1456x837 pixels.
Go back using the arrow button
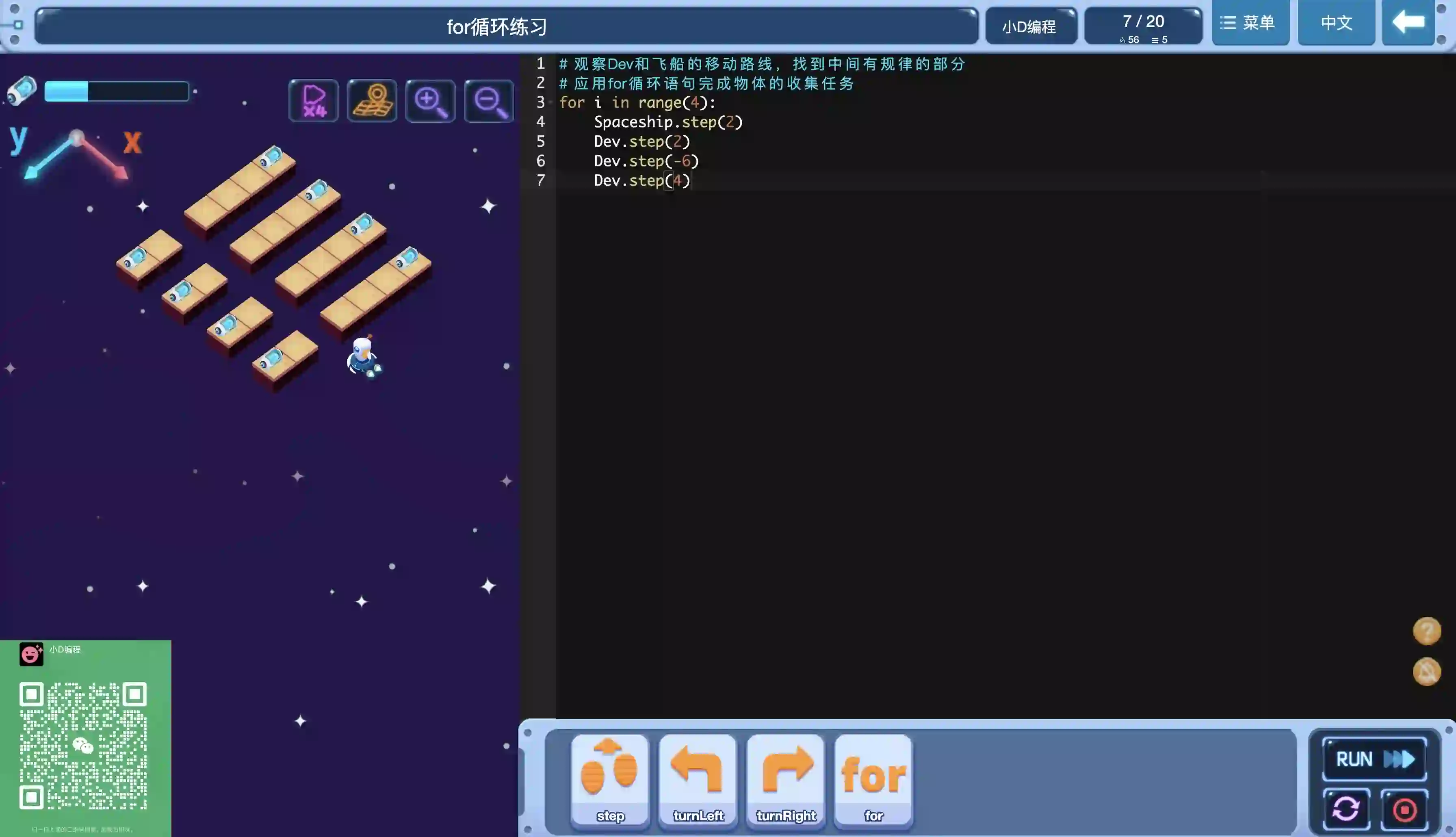coord(1408,23)
